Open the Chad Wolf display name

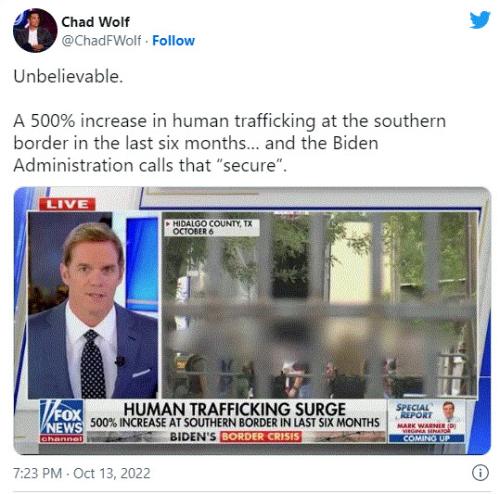coord(95,22)
